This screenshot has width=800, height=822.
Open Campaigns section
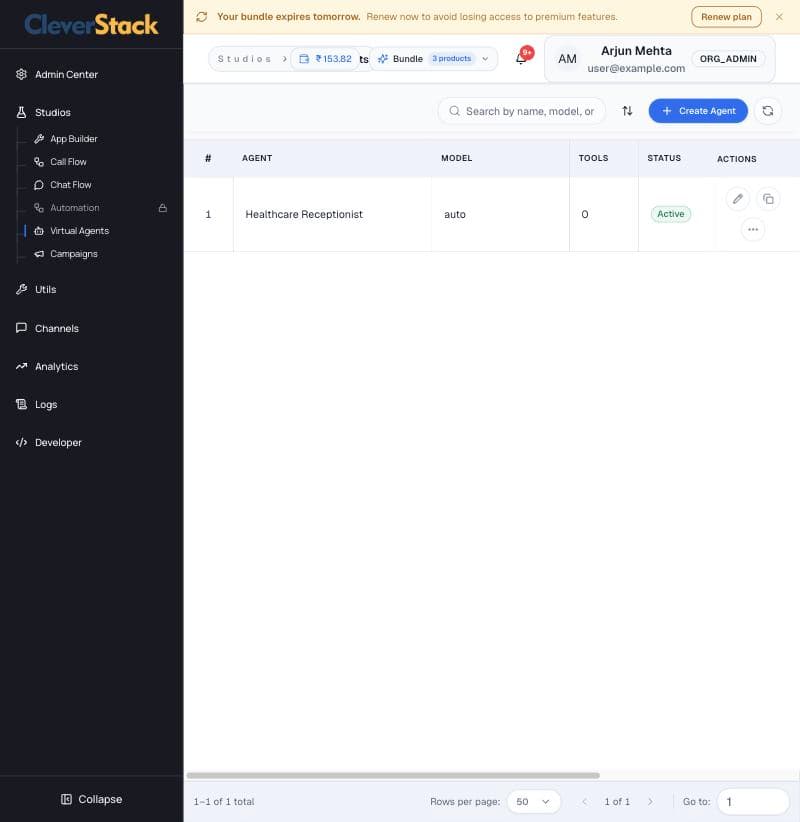click(x=73, y=254)
